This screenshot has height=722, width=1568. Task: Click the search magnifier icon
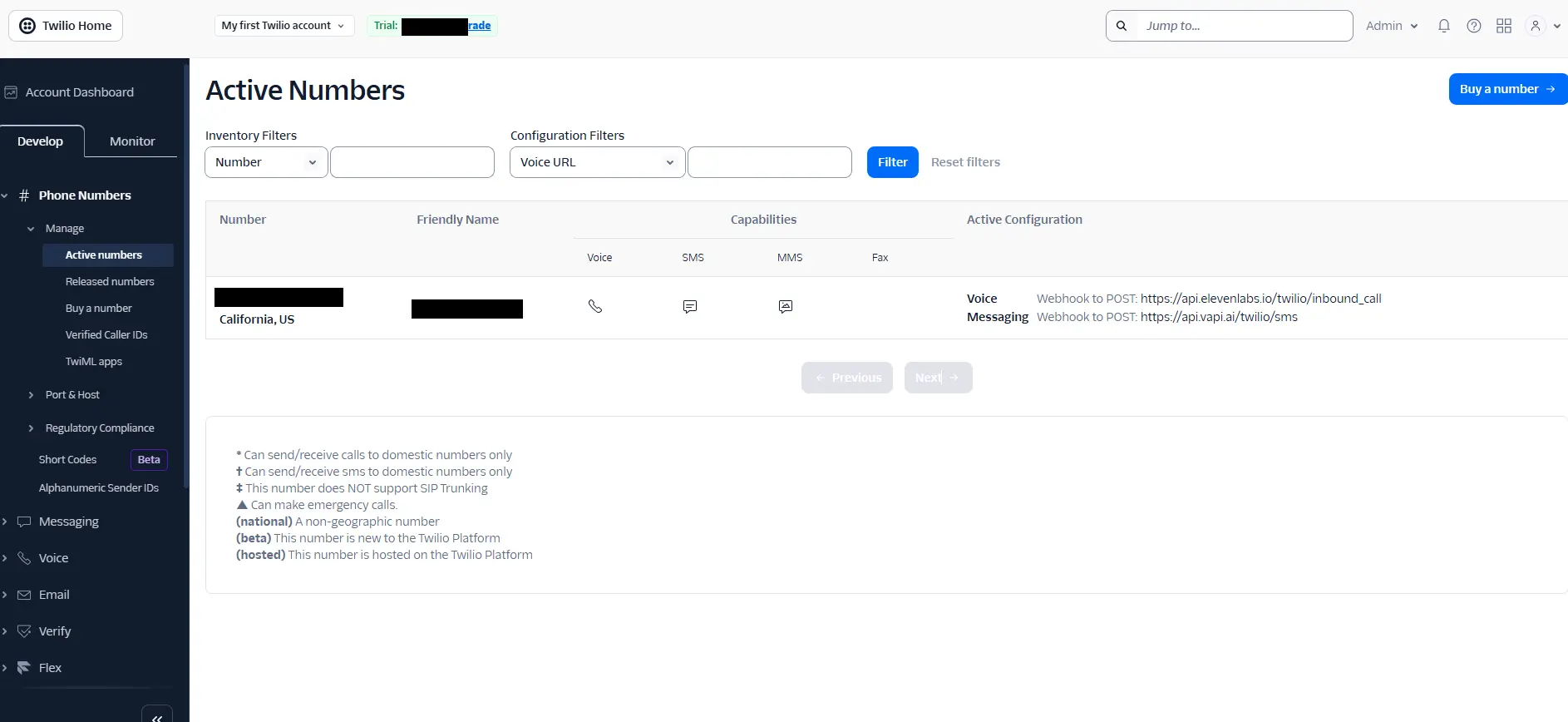click(x=1122, y=26)
